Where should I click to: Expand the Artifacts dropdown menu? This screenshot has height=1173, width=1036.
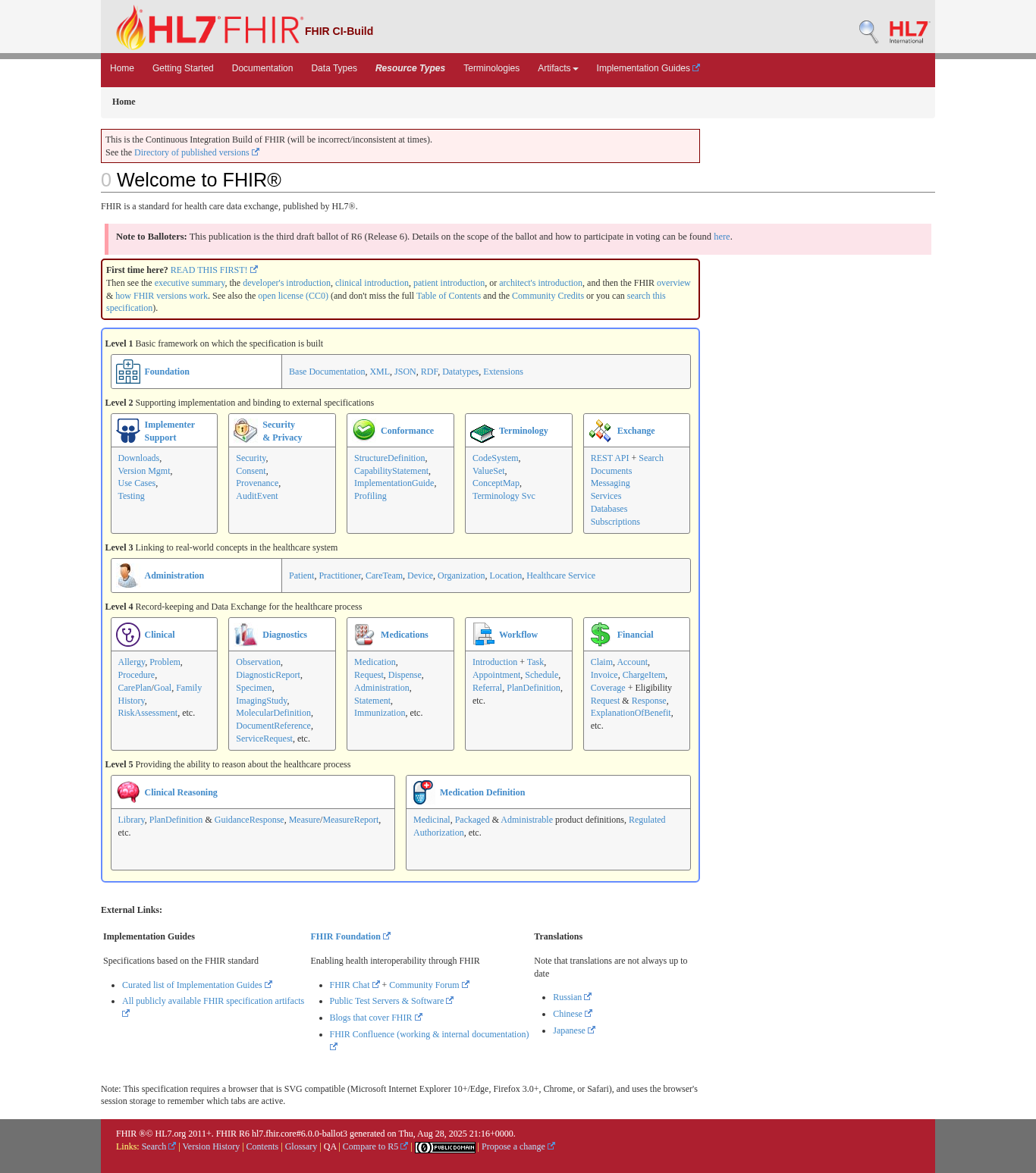pyautogui.click(x=557, y=68)
